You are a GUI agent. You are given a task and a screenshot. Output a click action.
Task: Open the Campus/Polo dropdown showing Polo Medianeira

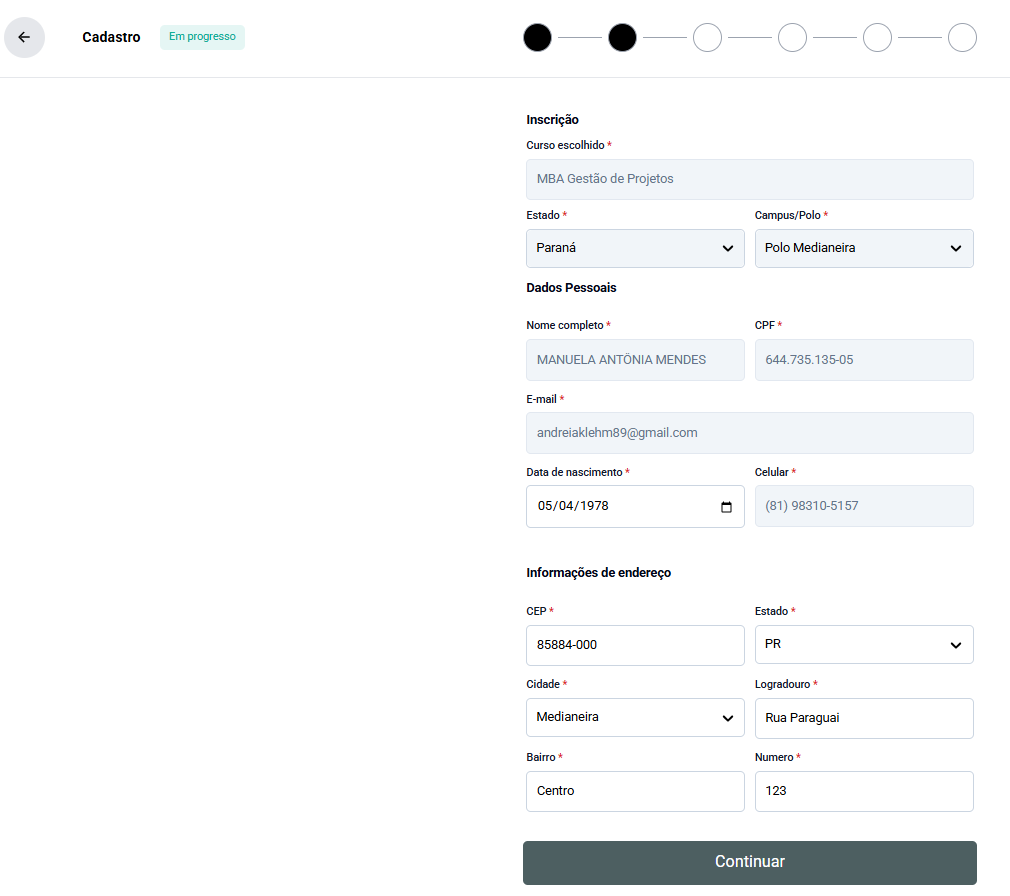(x=864, y=248)
